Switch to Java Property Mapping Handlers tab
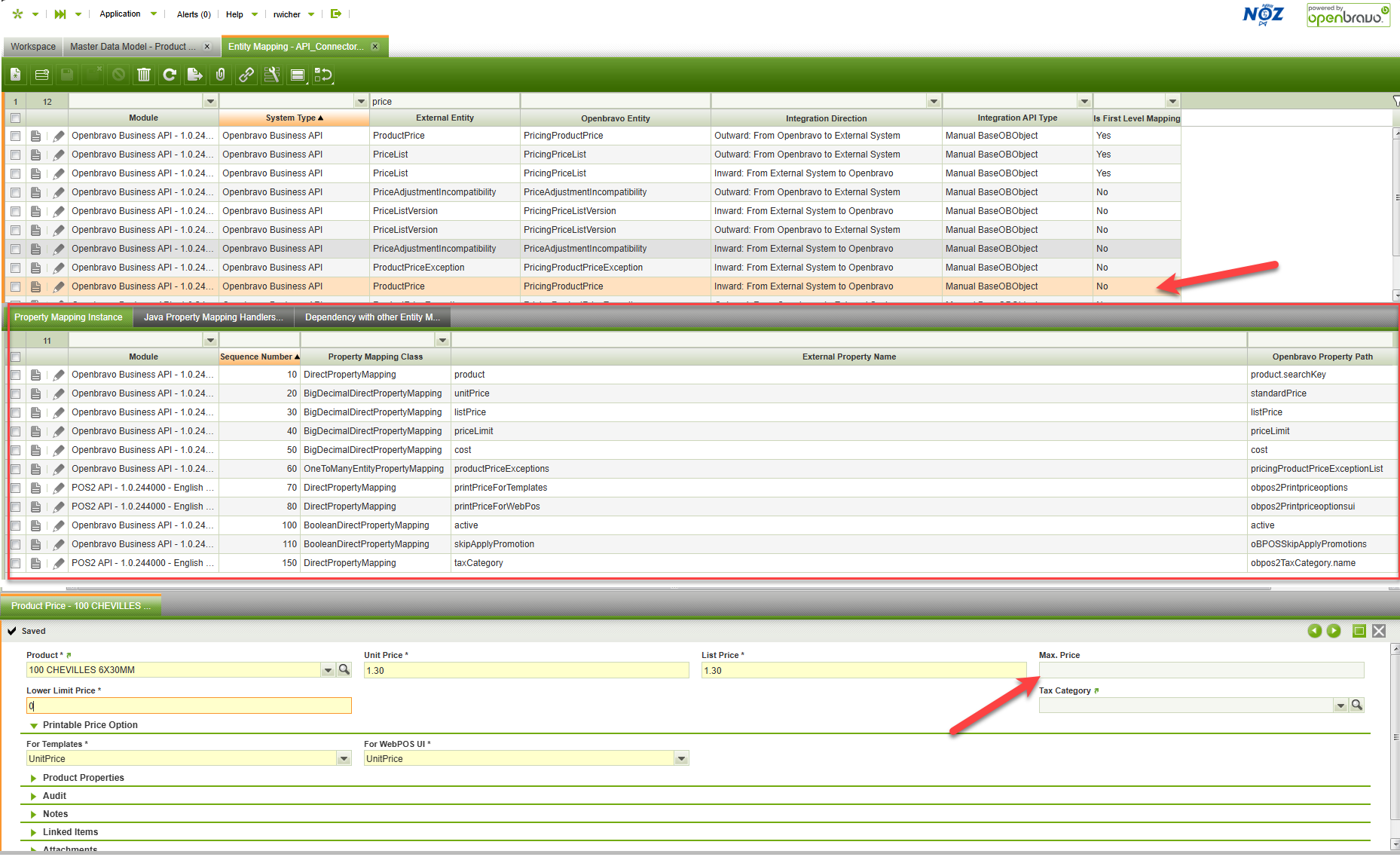 click(x=213, y=317)
